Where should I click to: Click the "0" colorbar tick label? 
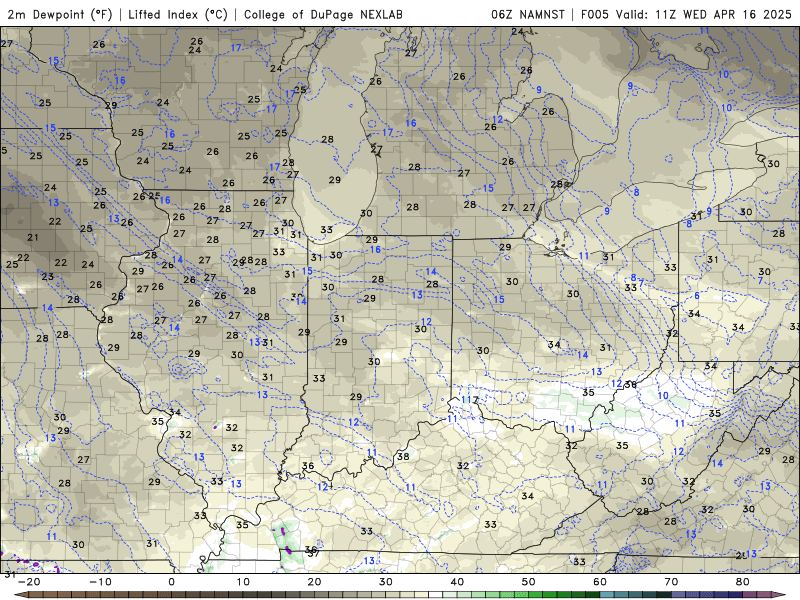click(171, 582)
